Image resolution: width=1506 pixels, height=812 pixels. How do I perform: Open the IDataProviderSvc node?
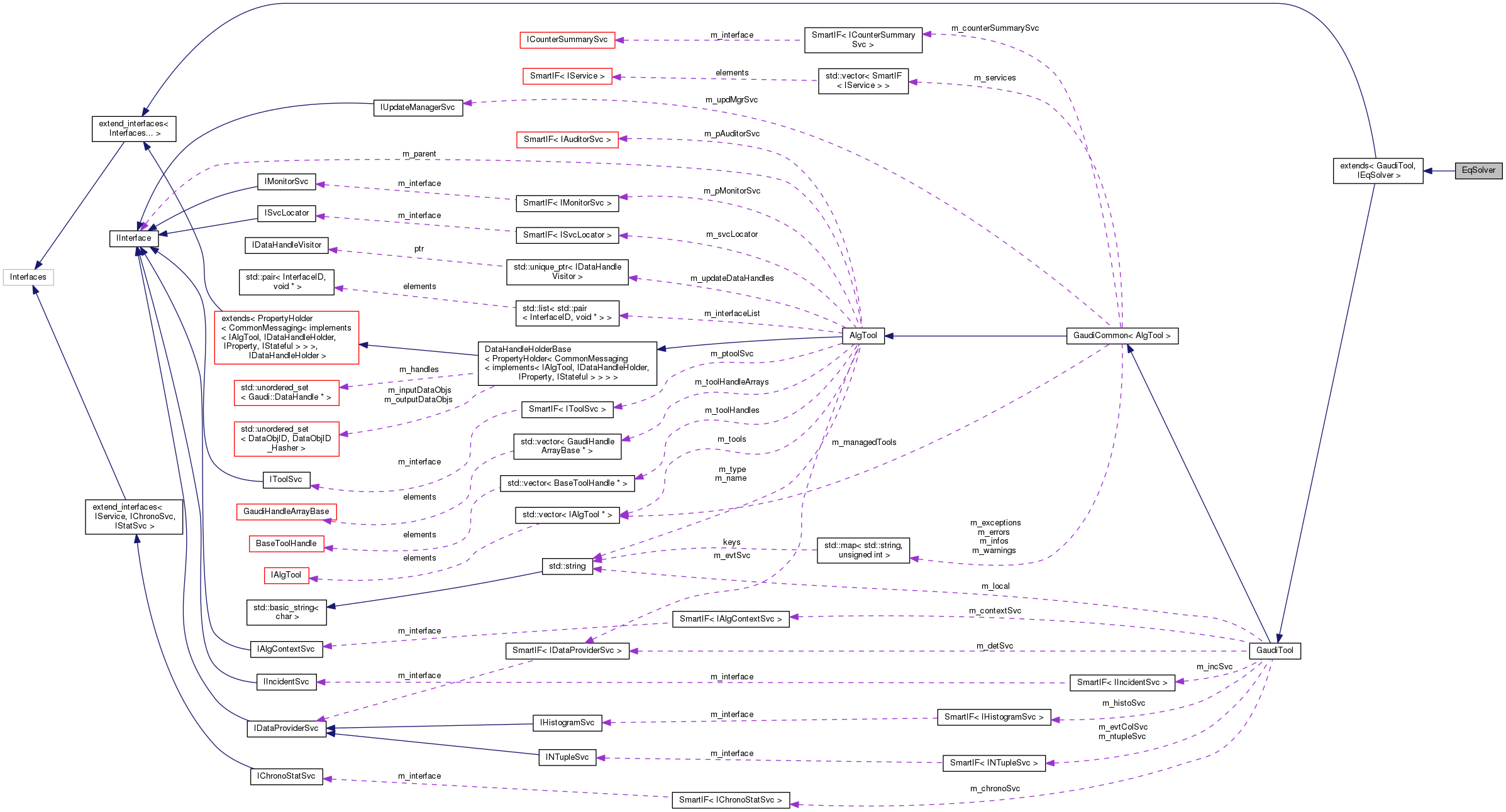point(286,728)
